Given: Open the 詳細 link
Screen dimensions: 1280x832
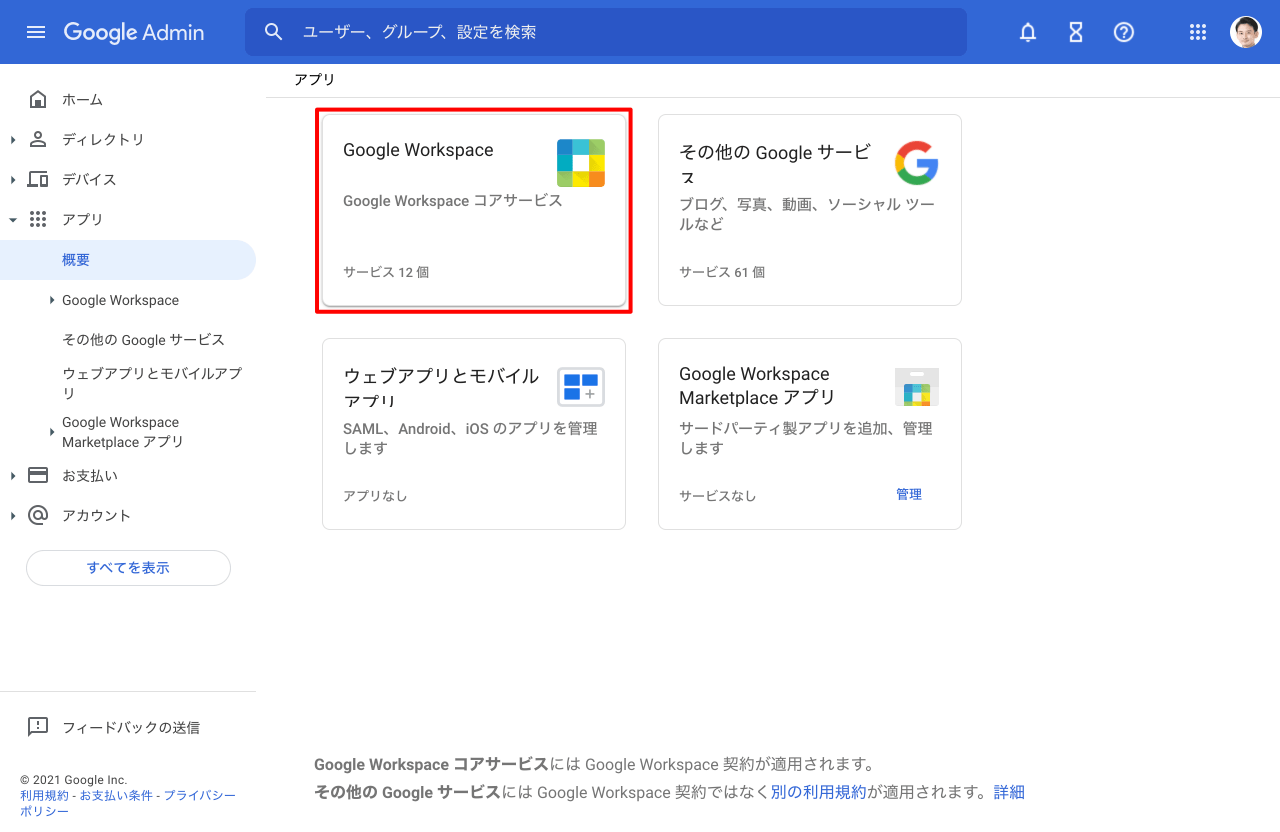Looking at the screenshot, I should [1009, 792].
